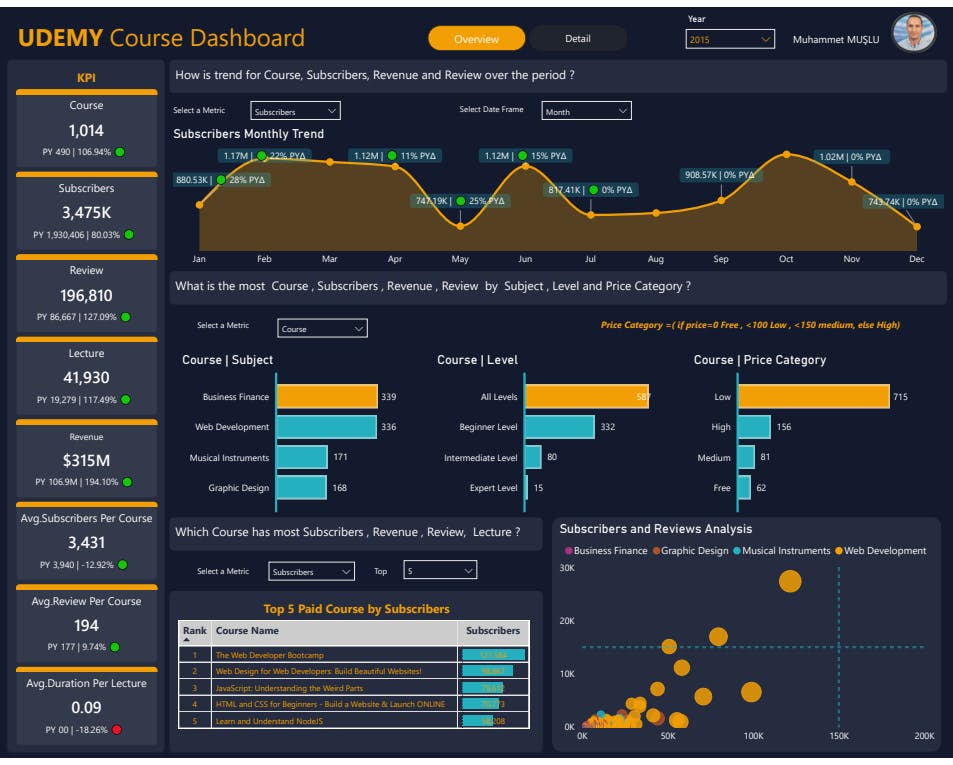Screen dimensions: 953x765
Task: Open the Year dropdown showing 2015
Action: click(731, 39)
